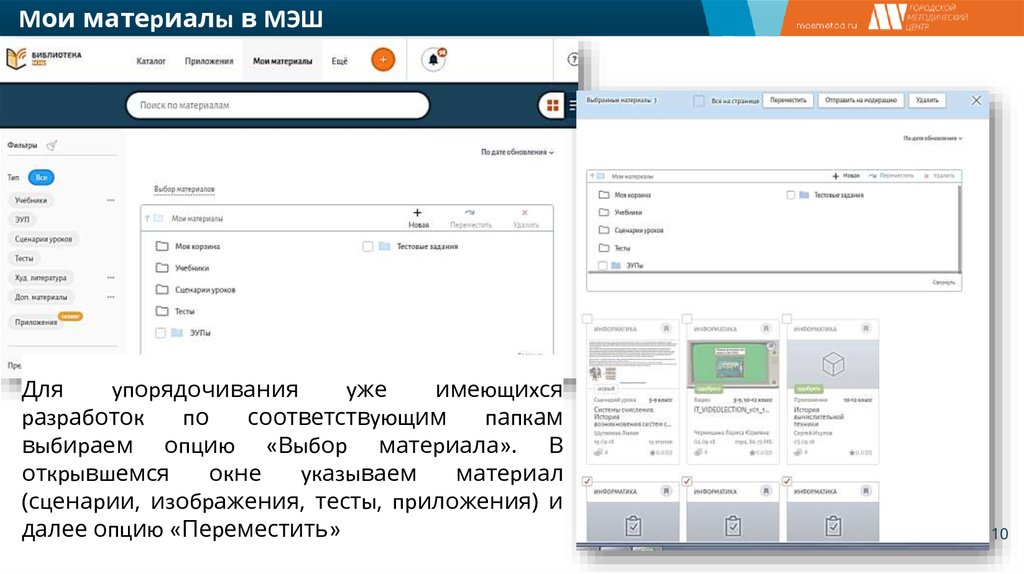Bookmark the IT_VIDEOLECTION video card
1024x574 pixels.
point(765,327)
